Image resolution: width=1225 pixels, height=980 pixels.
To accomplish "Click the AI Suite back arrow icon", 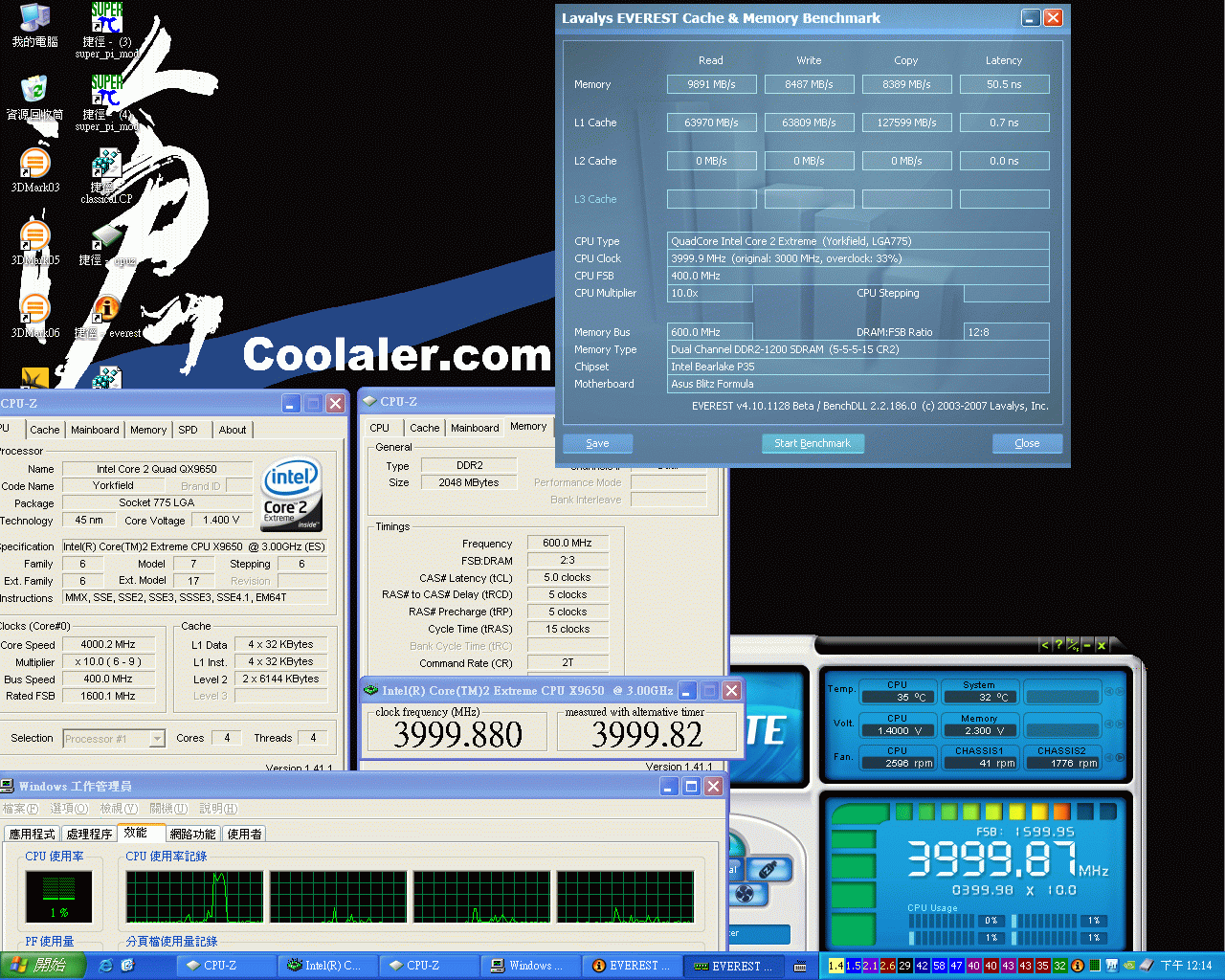I will (x=1044, y=645).
